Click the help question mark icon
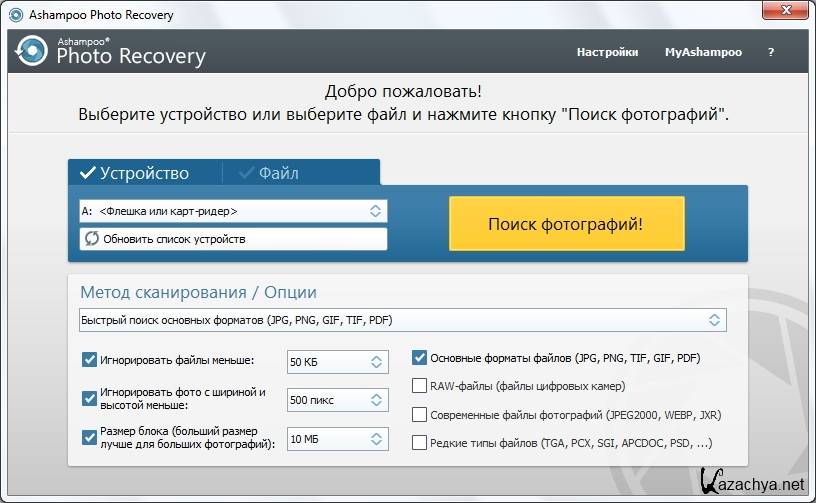 coord(771,52)
